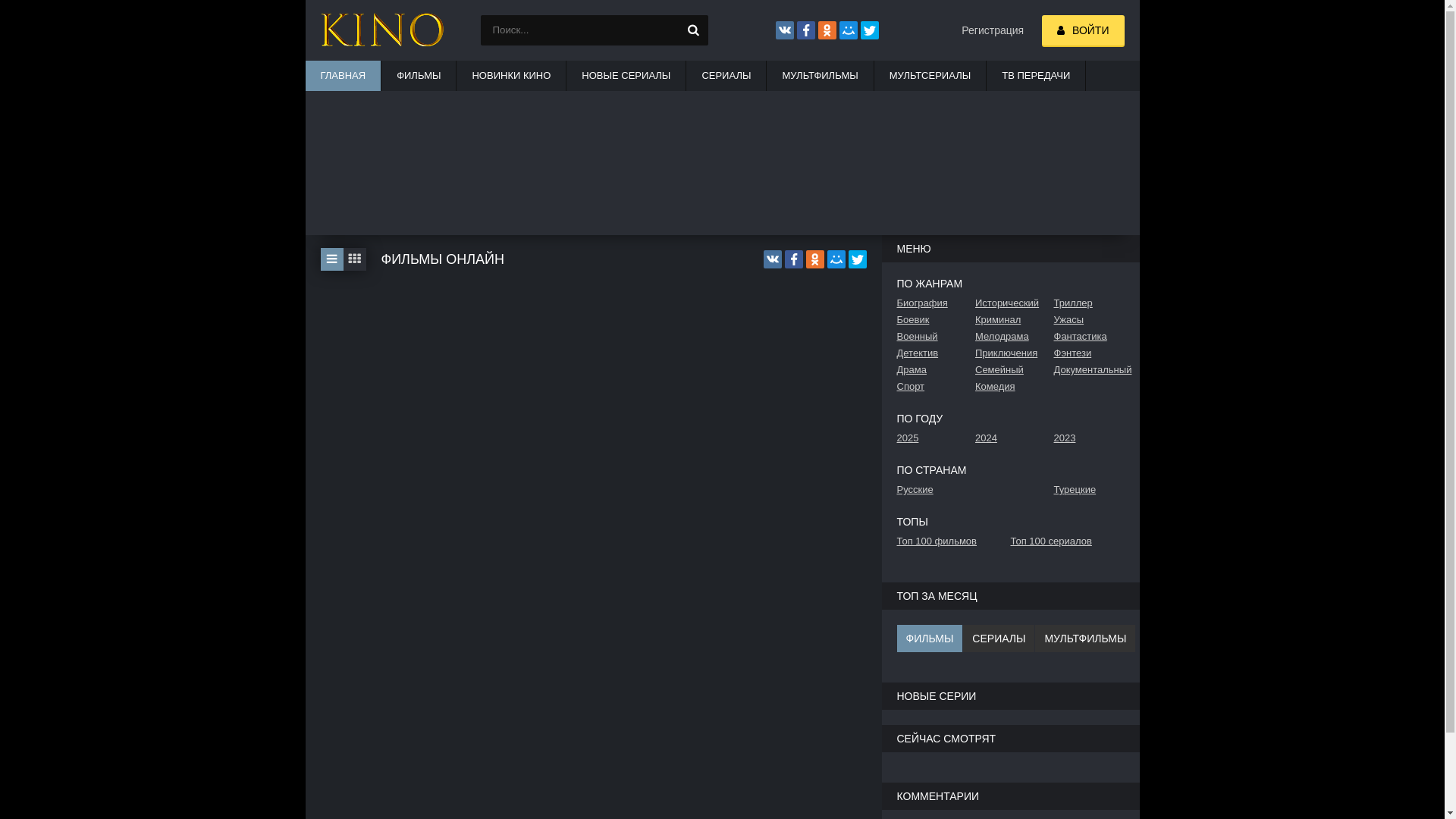Open the 2024 year filter link
Image resolution: width=1456 pixels, height=819 pixels.
coord(985,438)
